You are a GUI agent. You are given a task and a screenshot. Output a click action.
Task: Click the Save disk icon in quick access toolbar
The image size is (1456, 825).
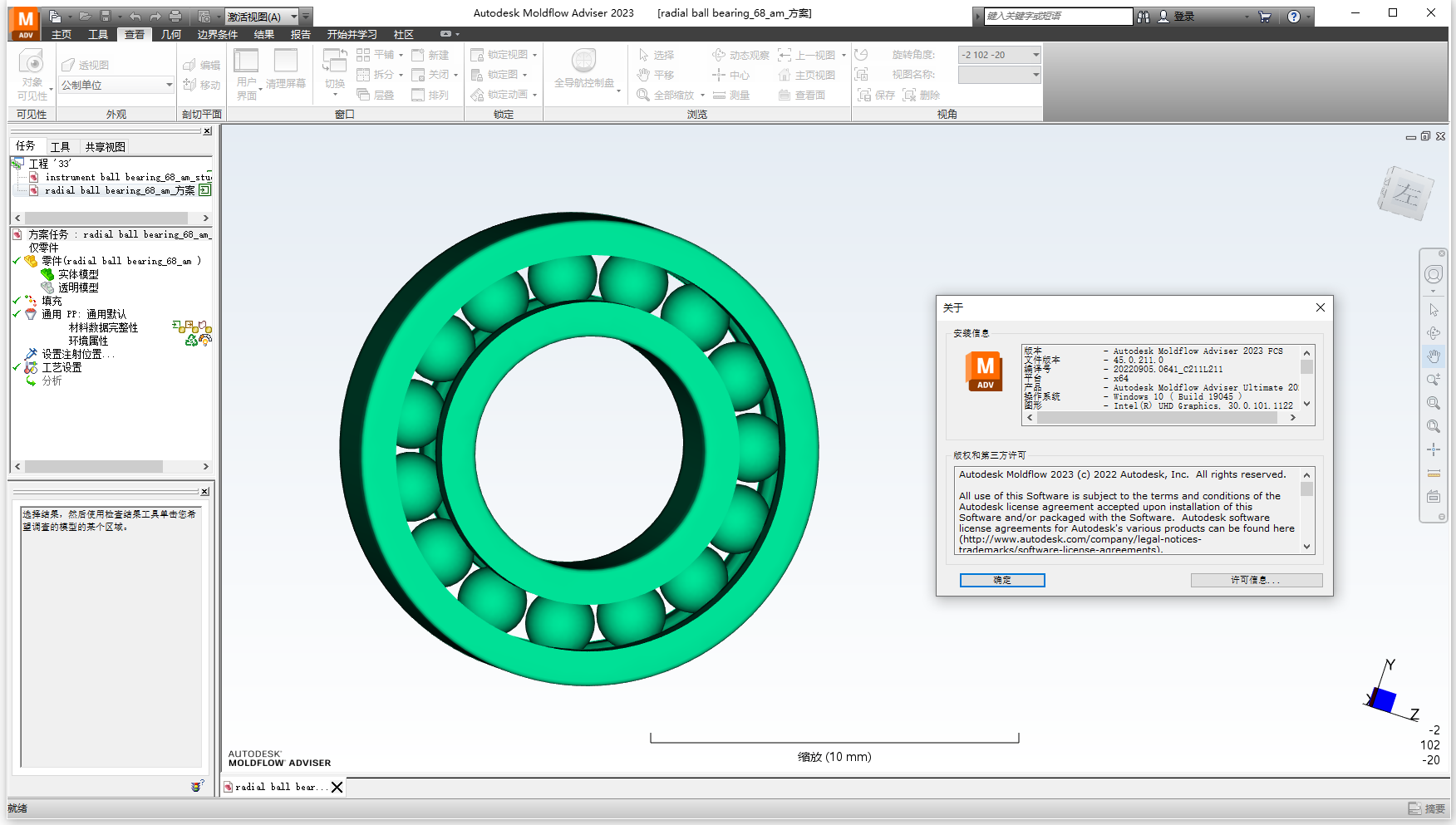coord(106,16)
